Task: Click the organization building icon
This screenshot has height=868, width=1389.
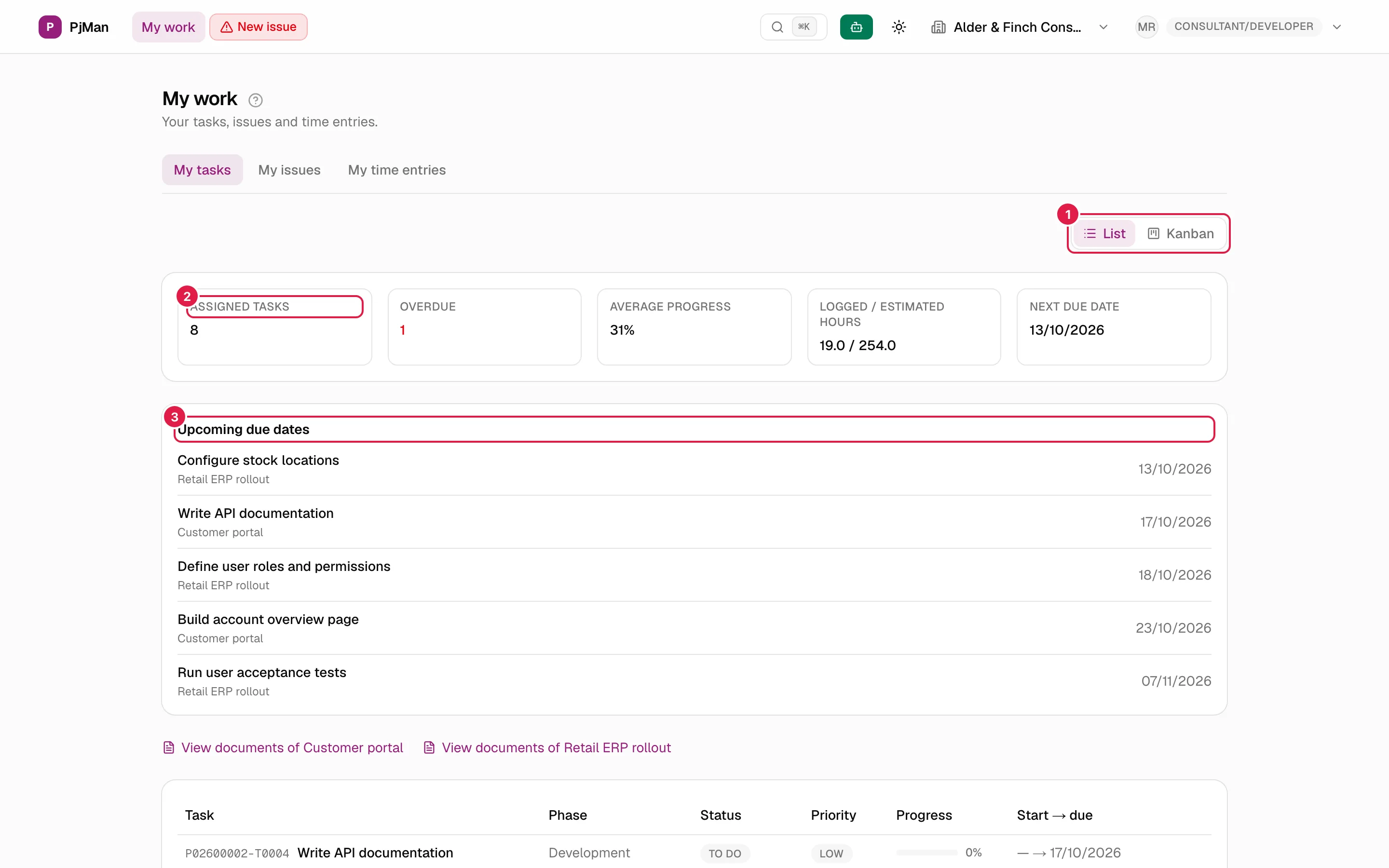Action: tap(939, 27)
